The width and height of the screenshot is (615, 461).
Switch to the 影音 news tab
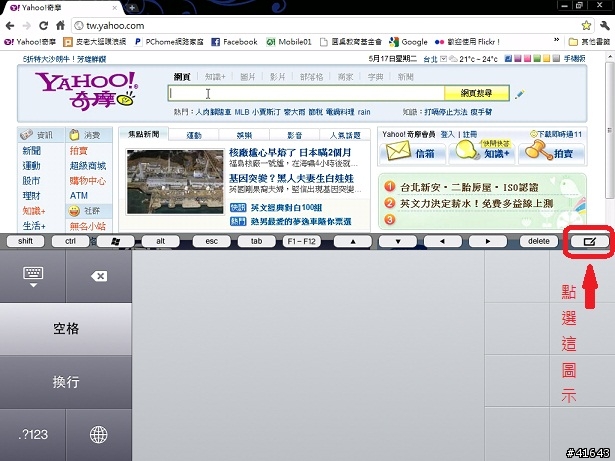pos(295,135)
